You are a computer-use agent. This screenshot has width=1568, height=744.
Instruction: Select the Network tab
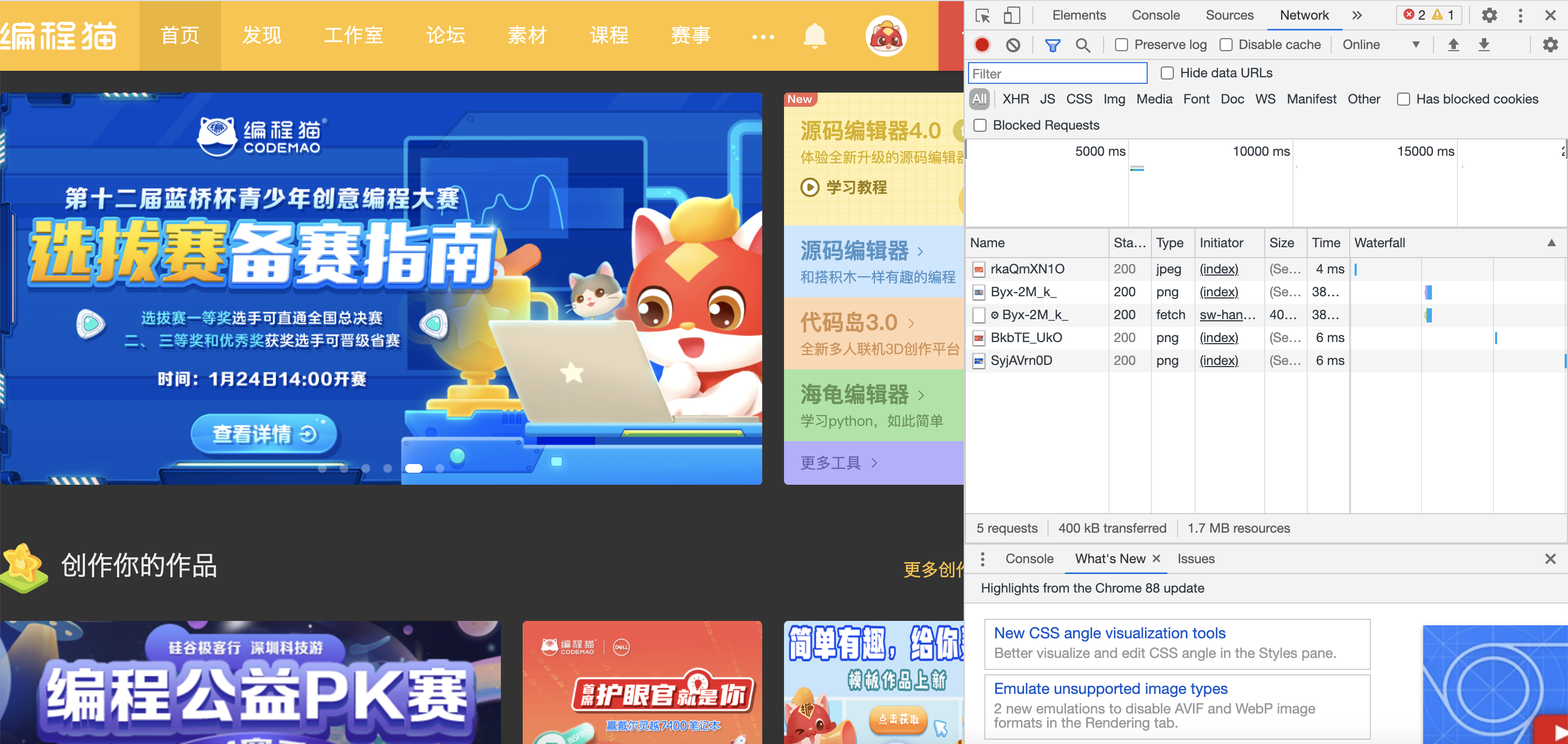tap(1304, 15)
